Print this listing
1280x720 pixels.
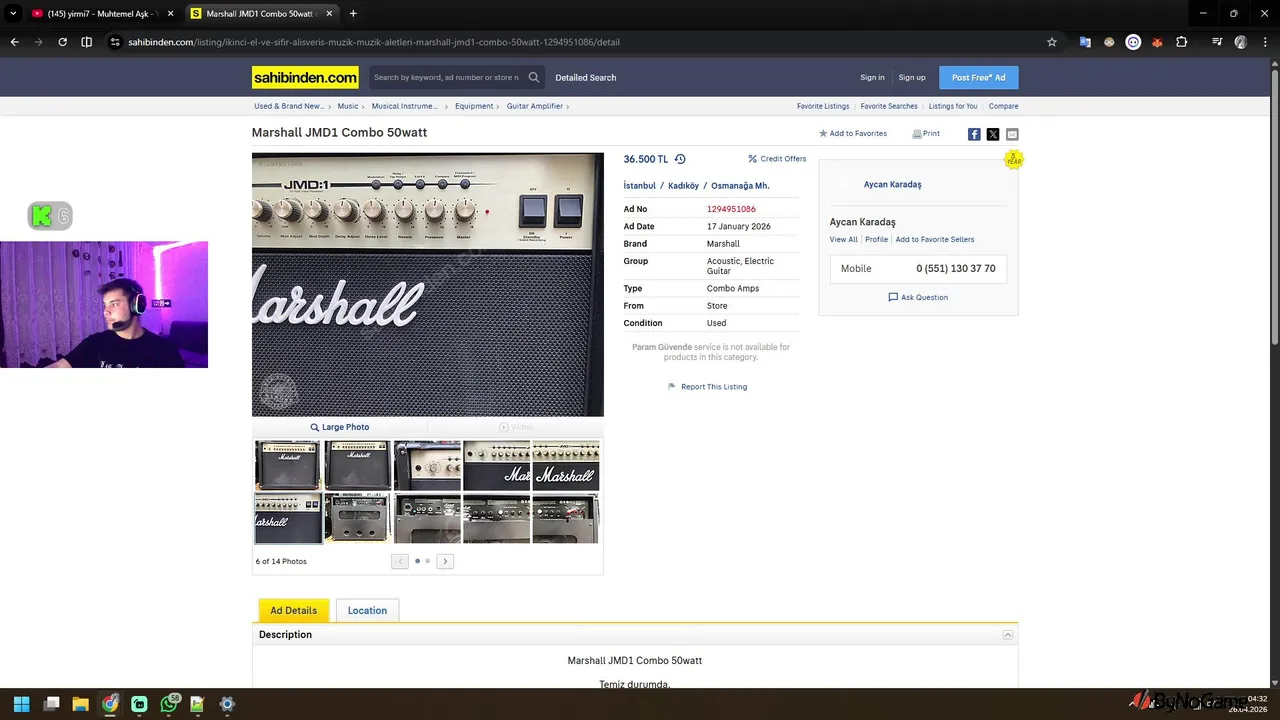(x=926, y=133)
